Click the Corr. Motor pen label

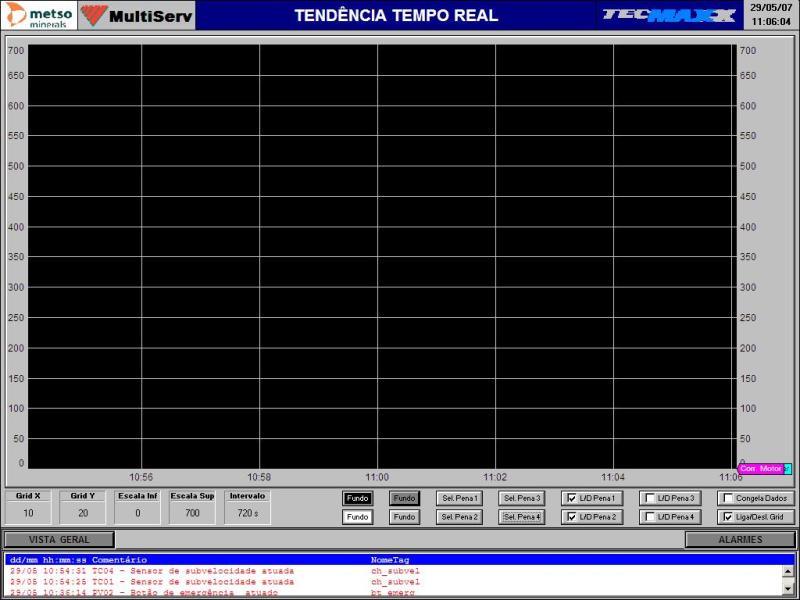761,468
